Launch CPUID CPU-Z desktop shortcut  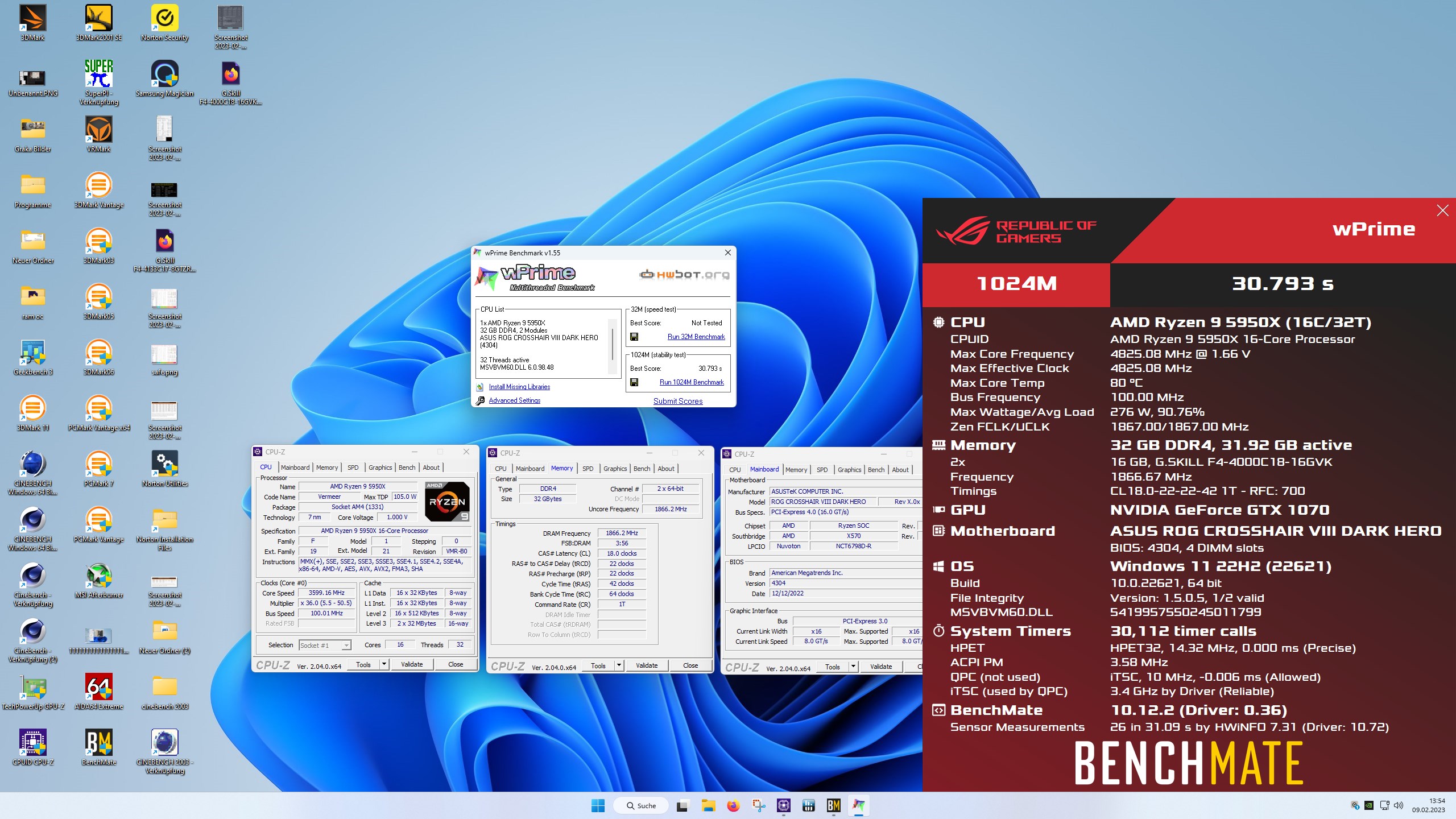pyautogui.click(x=32, y=747)
